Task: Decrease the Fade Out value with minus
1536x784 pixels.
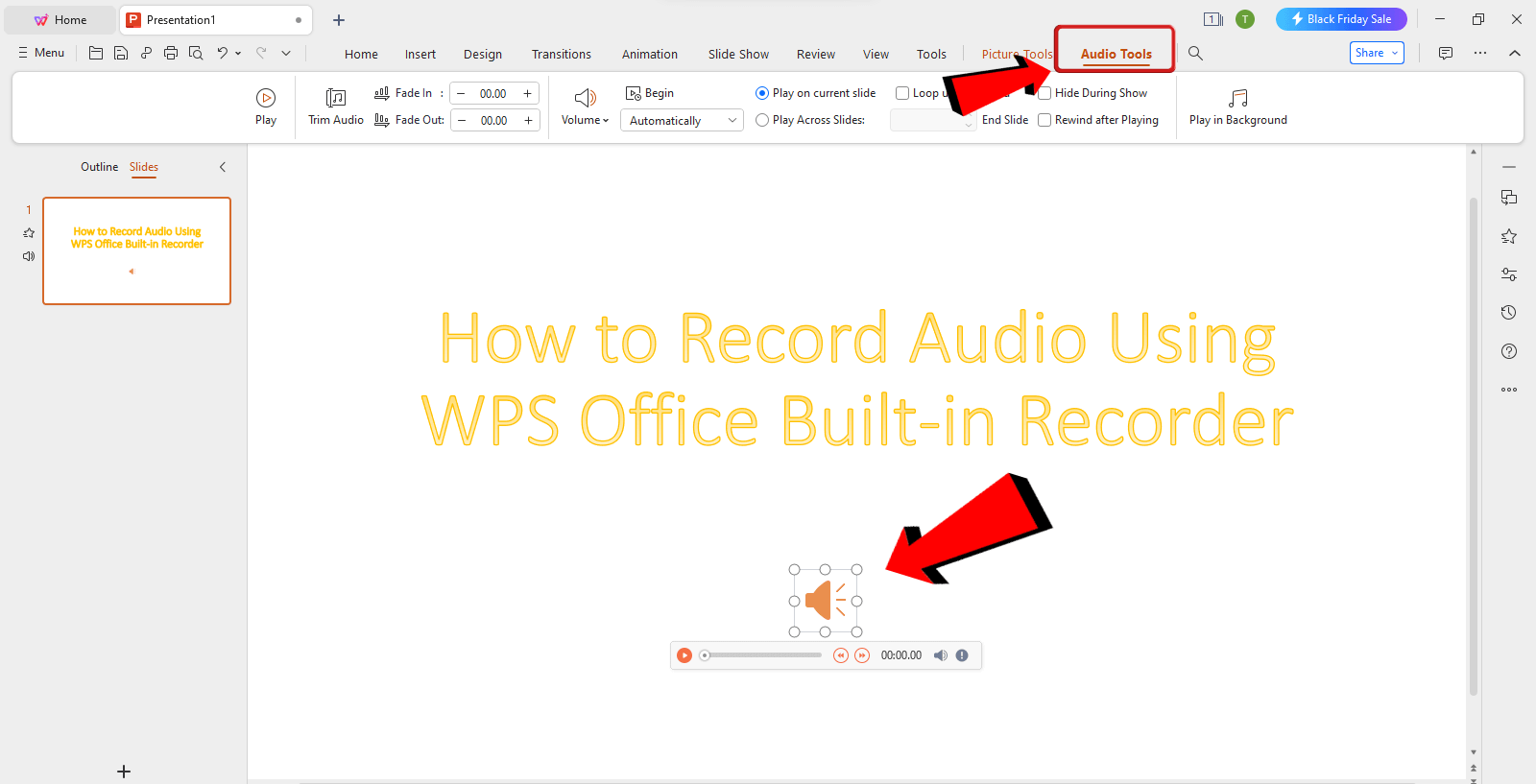Action: (462, 120)
